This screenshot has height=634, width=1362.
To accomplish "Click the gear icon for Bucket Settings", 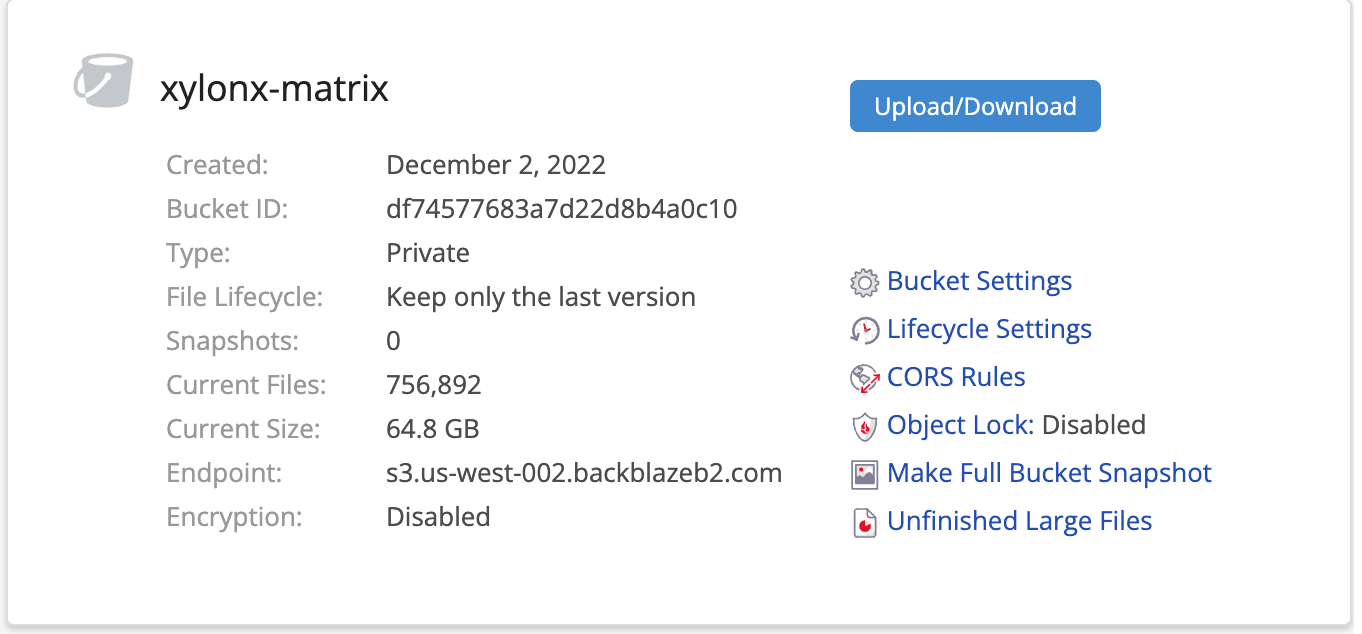I will [864, 282].
